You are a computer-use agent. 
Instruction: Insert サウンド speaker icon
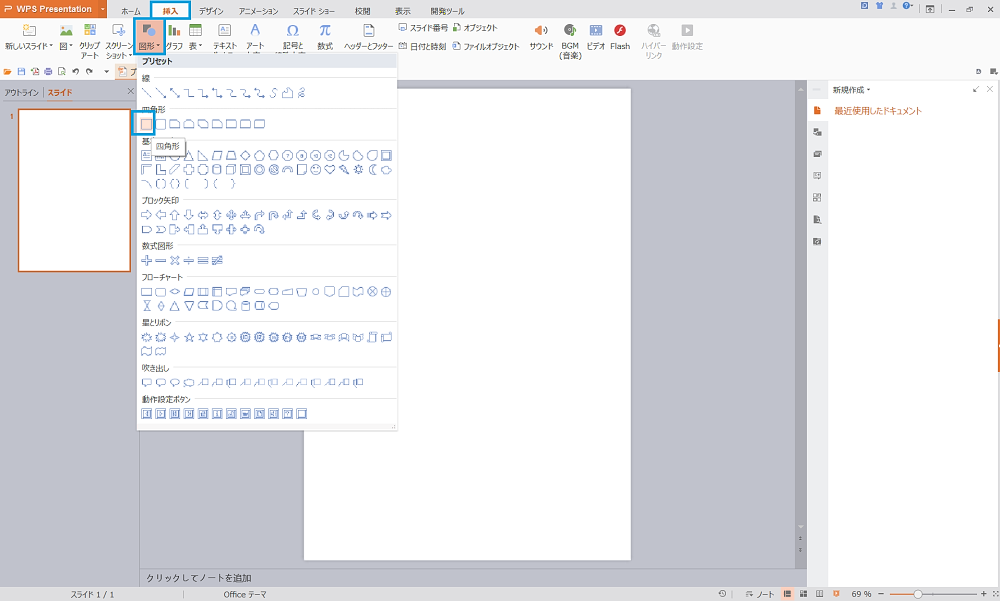(x=541, y=37)
